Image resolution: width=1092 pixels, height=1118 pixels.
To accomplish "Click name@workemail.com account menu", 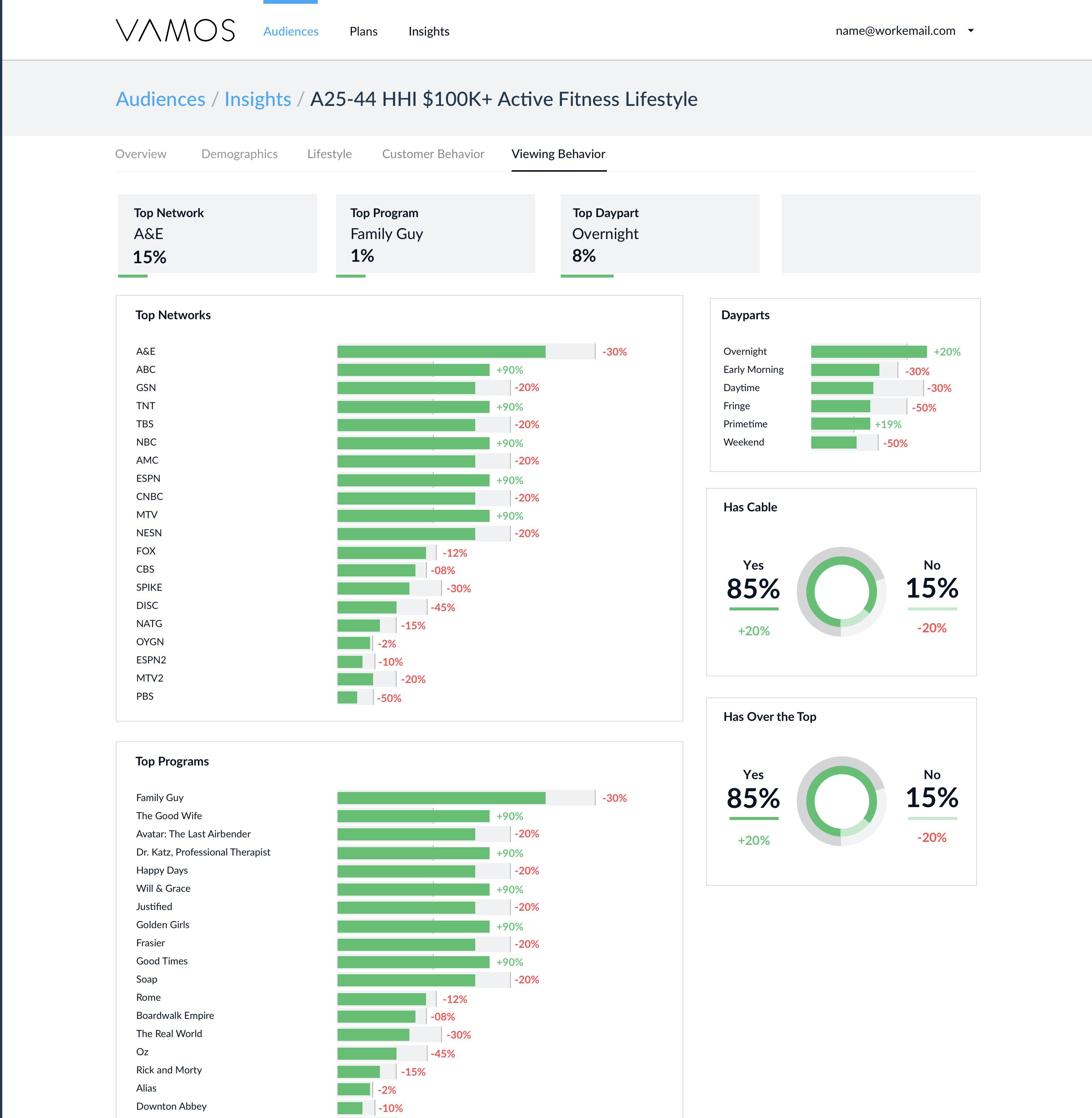I will (x=895, y=31).
